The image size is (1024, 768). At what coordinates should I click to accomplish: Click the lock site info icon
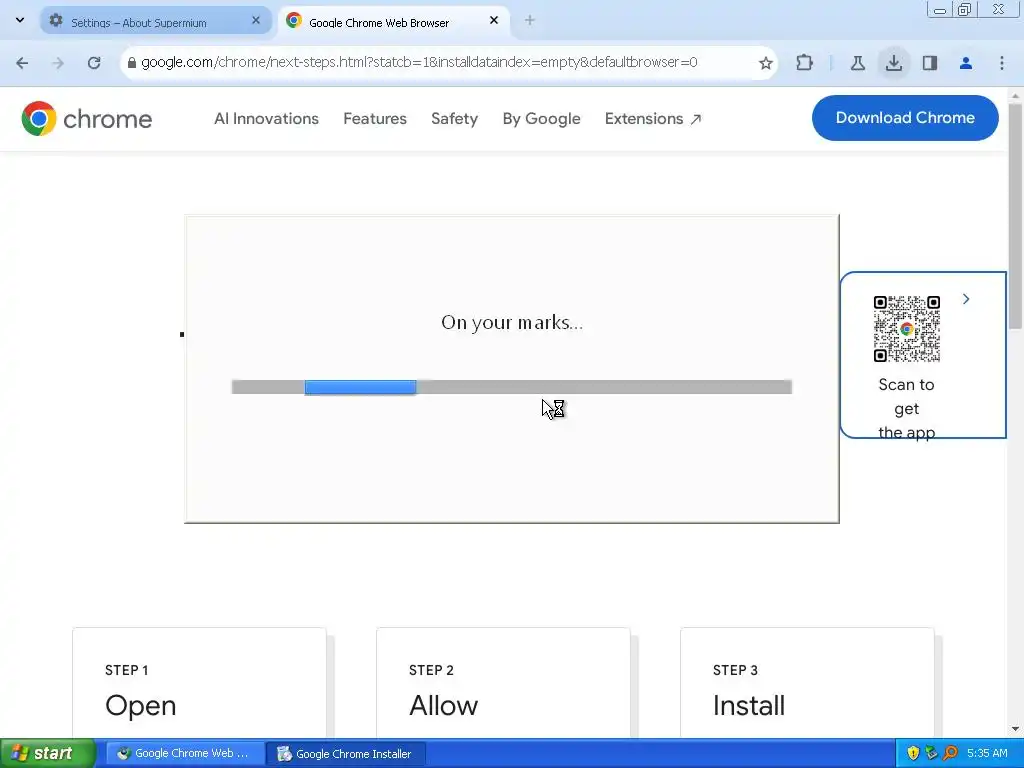[x=131, y=63]
